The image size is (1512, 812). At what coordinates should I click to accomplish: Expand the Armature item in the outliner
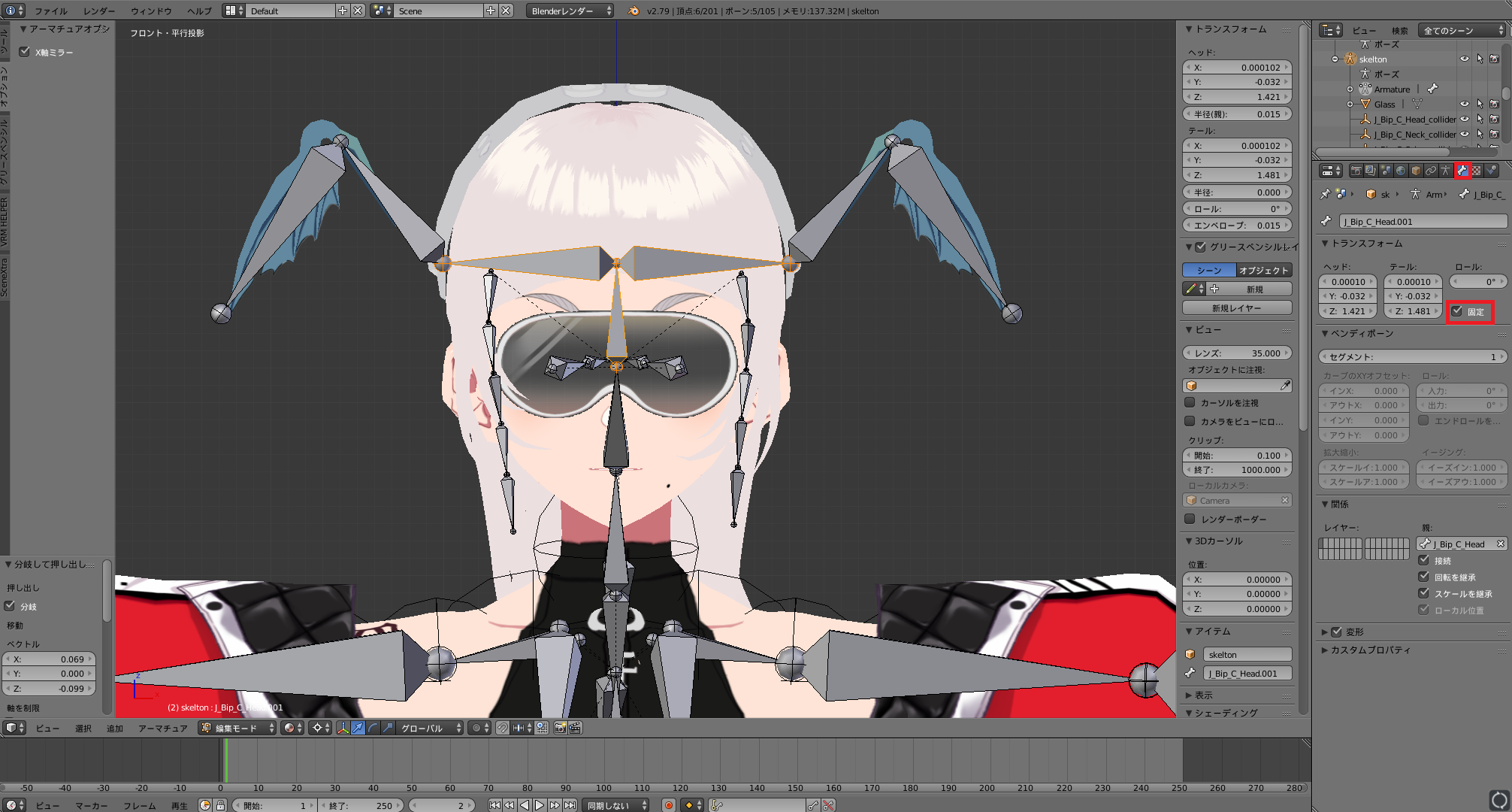point(1349,89)
